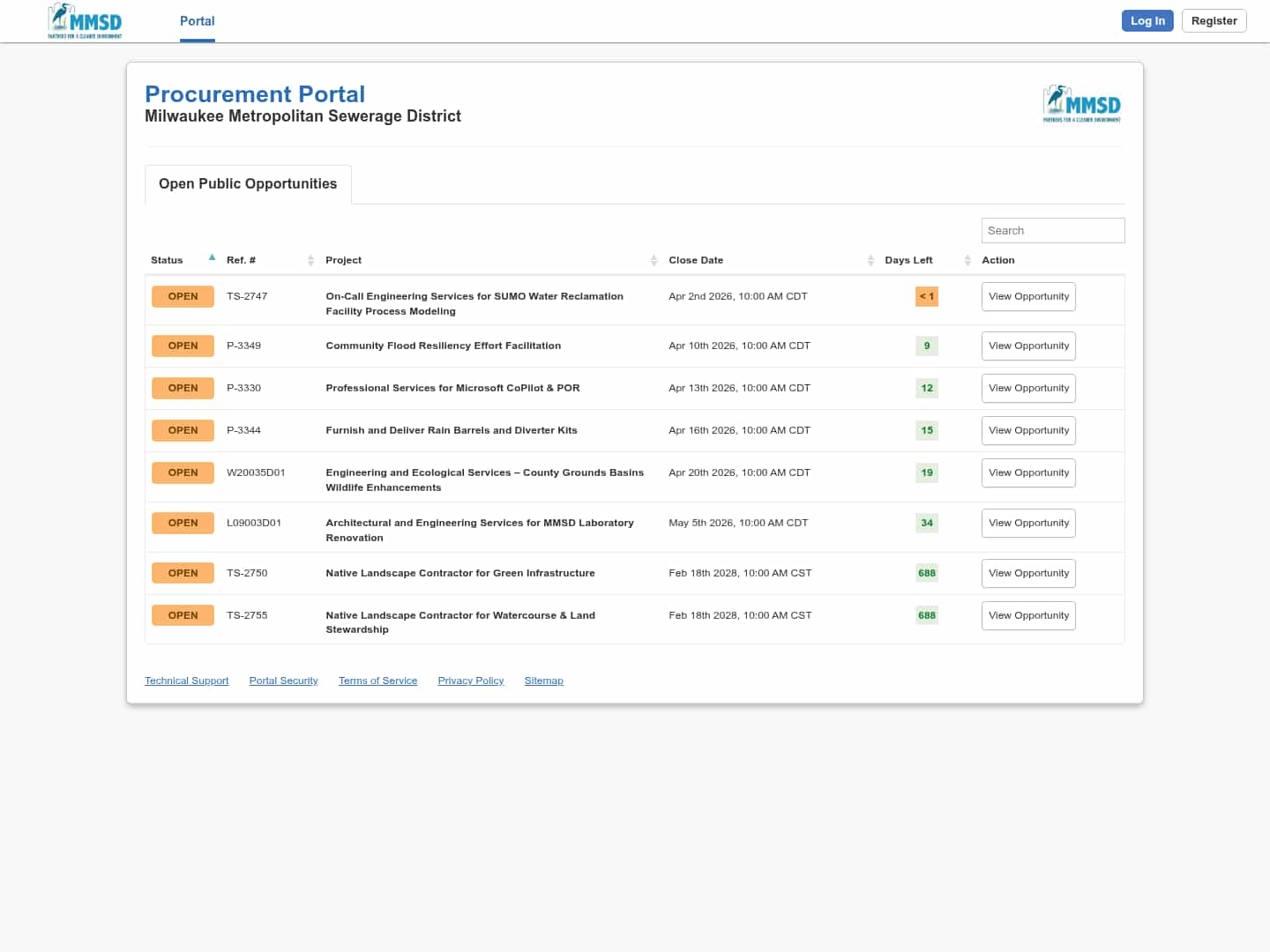Select the Open Public Opportunities tab

(x=248, y=184)
